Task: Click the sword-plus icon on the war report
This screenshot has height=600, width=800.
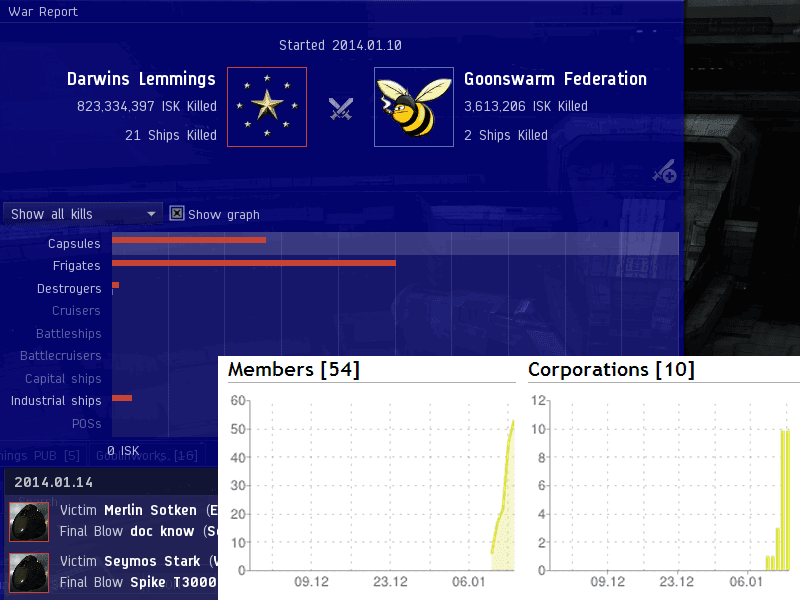Action: coord(664,171)
